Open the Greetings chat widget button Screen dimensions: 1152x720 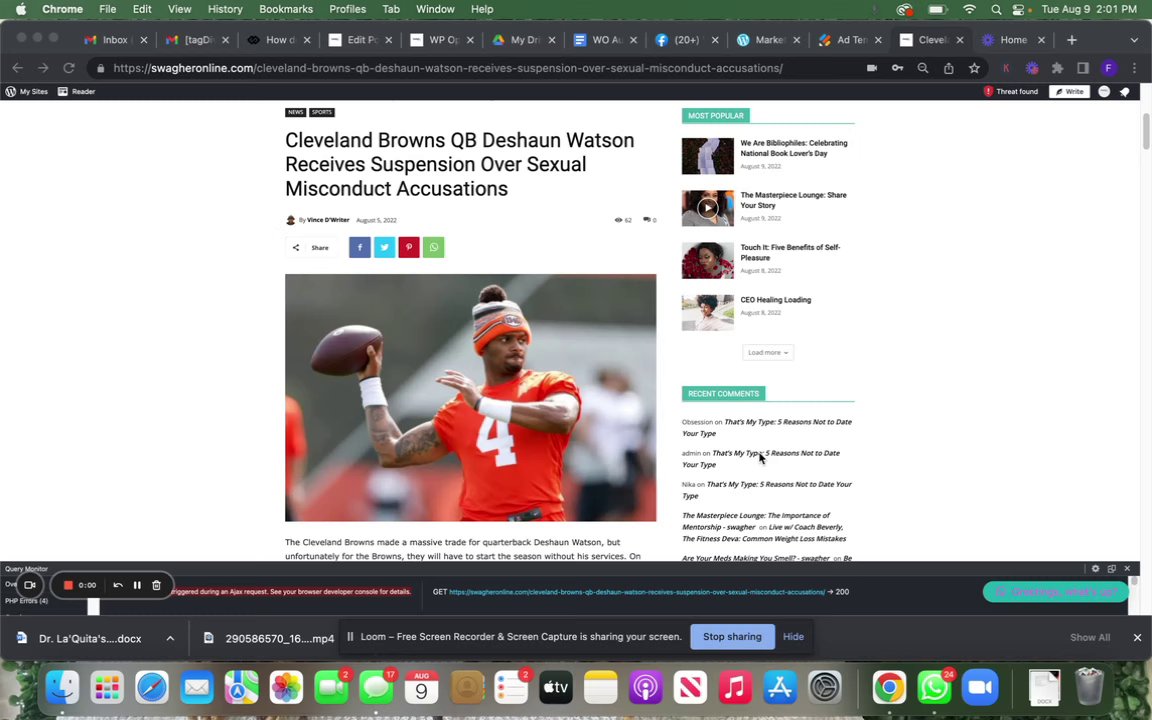[1055, 591]
